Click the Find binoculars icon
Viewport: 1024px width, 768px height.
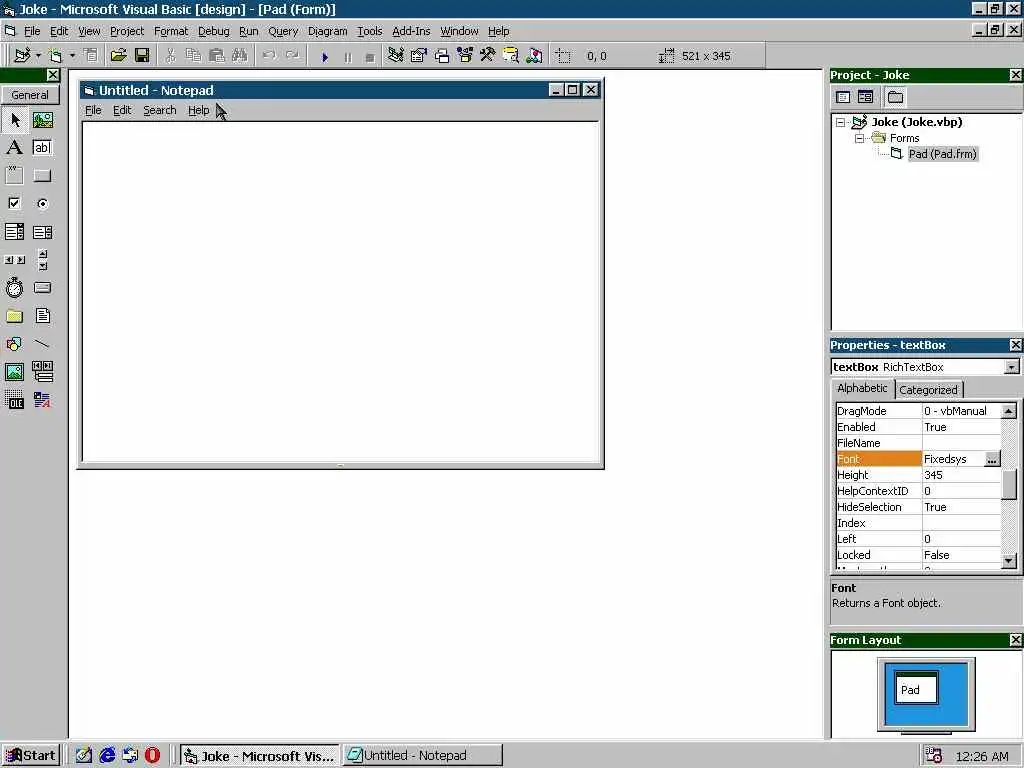point(240,56)
